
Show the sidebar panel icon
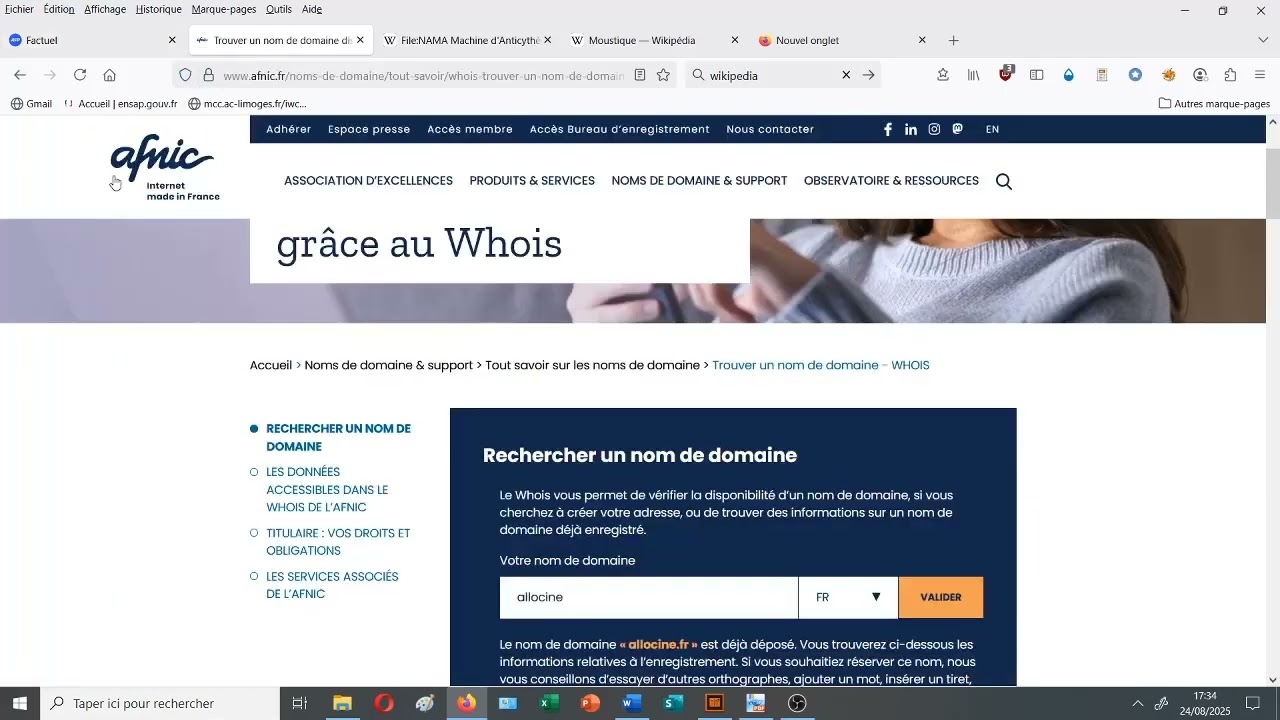click(1037, 75)
